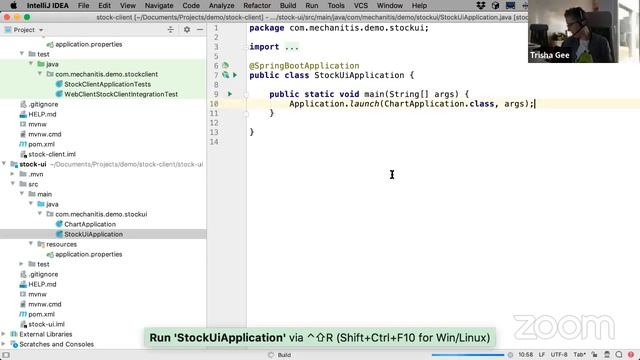This screenshot has width=640, height=360.
Task: Toggle tool window buttons at bottom-left corner
Action: [x=6, y=355]
